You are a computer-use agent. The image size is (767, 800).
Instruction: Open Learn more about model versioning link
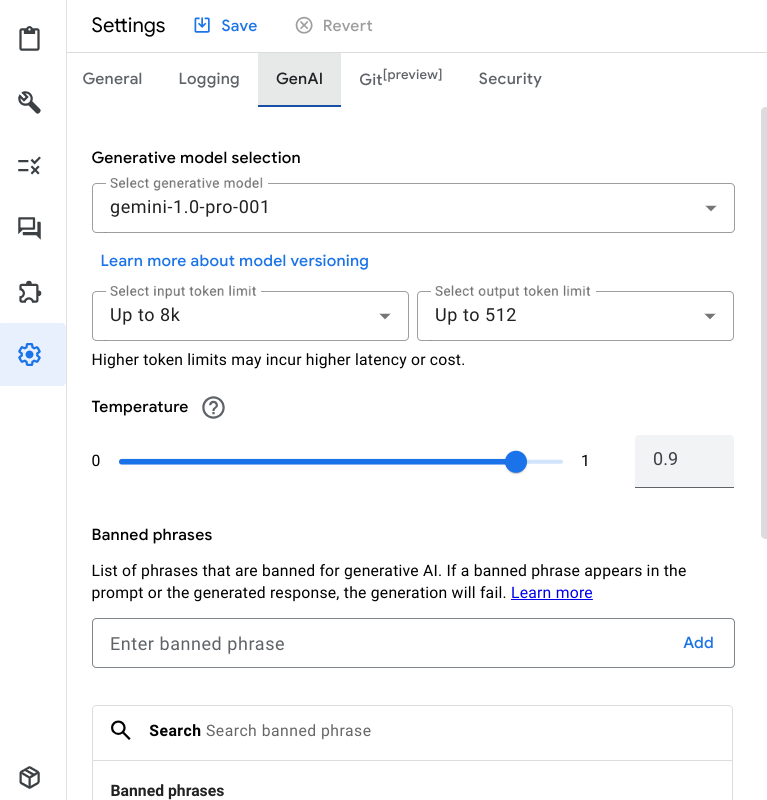coord(235,261)
